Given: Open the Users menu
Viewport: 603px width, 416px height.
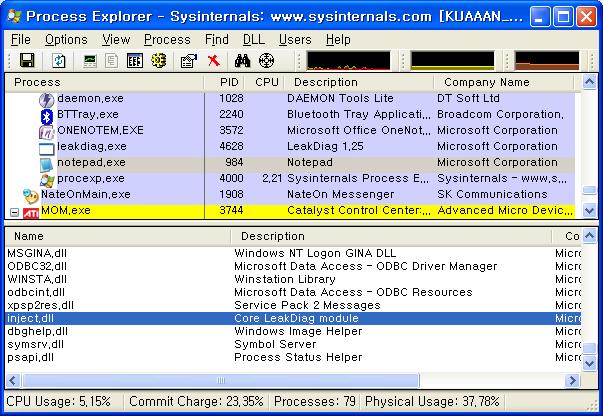Looking at the screenshot, I should (295, 40).
